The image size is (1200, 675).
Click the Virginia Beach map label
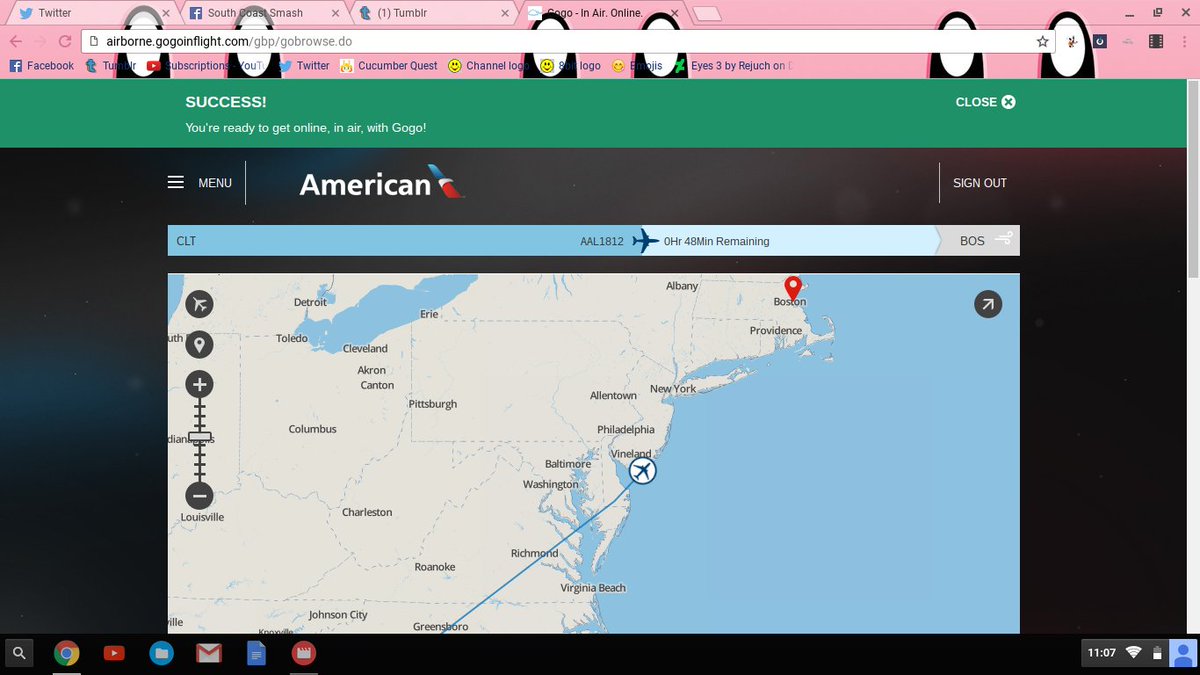(x=593, y=588)
